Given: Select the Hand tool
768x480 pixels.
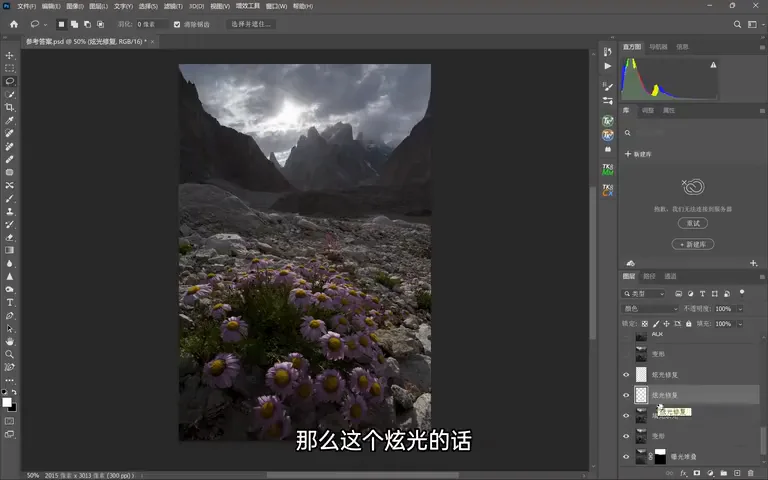Looking at the screenshot, I should (9, 341).
